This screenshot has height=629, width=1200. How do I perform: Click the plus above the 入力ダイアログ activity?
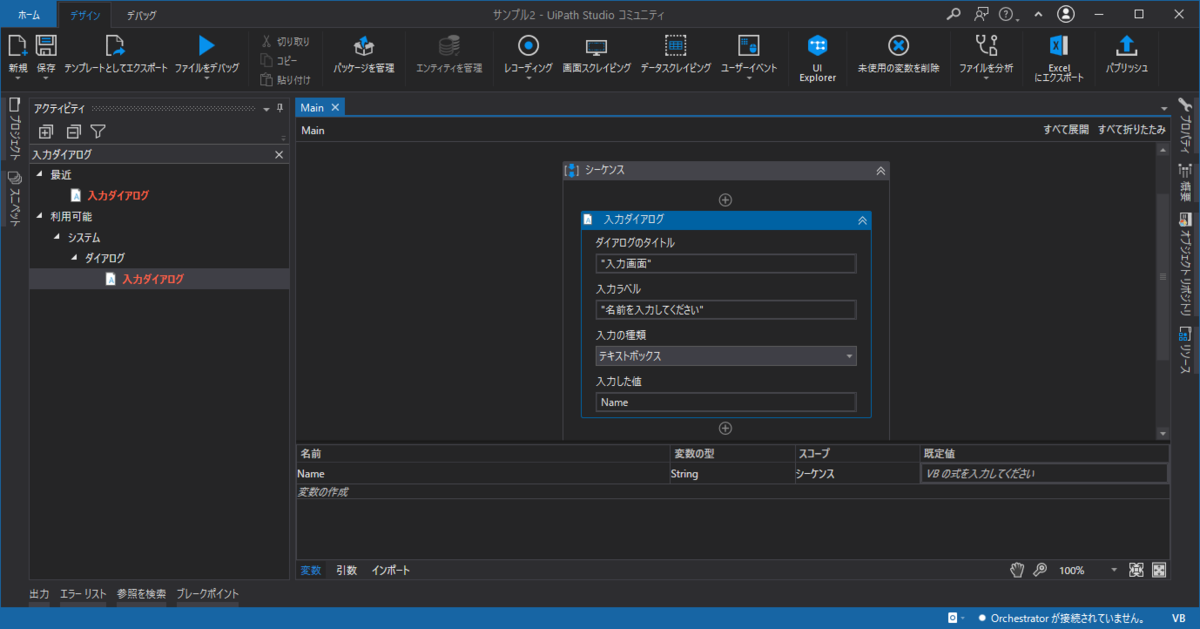726,200
